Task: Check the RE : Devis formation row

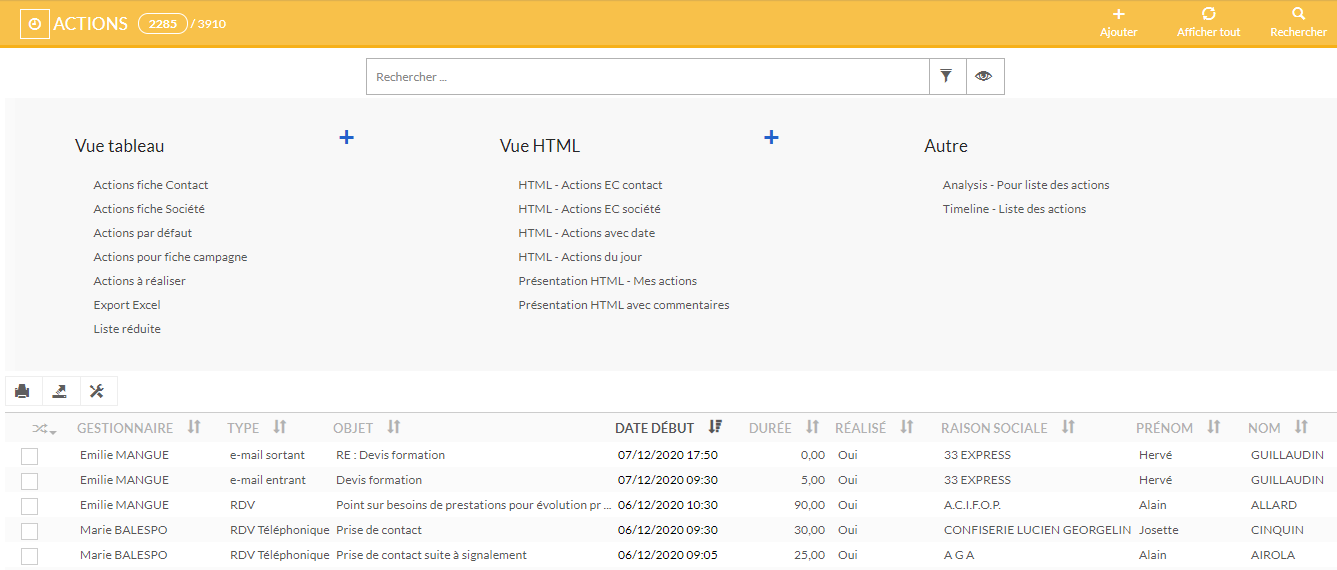Action: (29, 456)
